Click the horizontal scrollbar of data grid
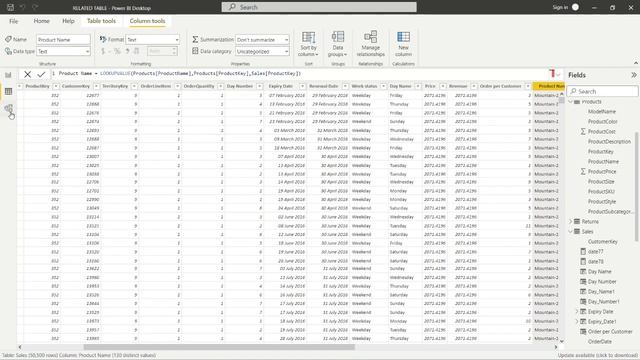Screen dimensions: 640x360 (x=219, y=347)
